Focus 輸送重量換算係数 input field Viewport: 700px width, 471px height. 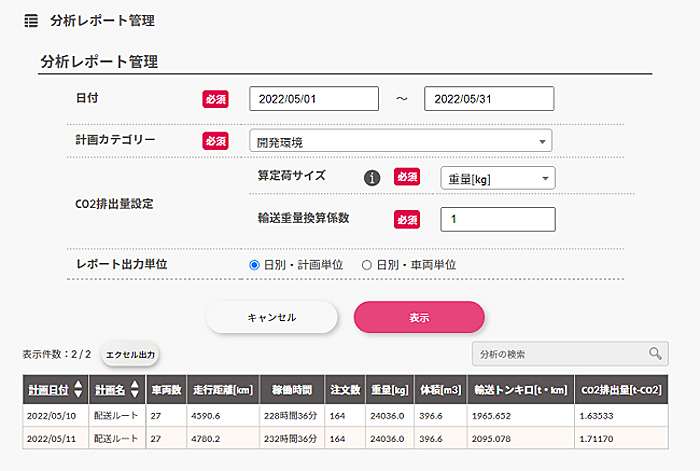click(x=498, y=219)
